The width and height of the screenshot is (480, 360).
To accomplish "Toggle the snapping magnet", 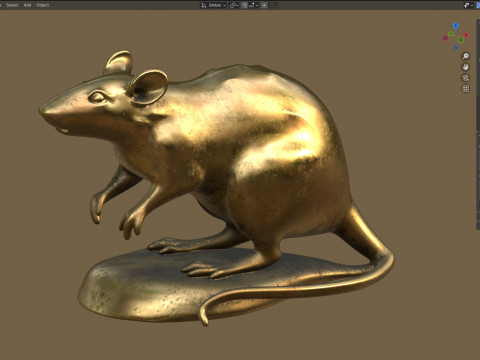I will [x=244, y=5].
